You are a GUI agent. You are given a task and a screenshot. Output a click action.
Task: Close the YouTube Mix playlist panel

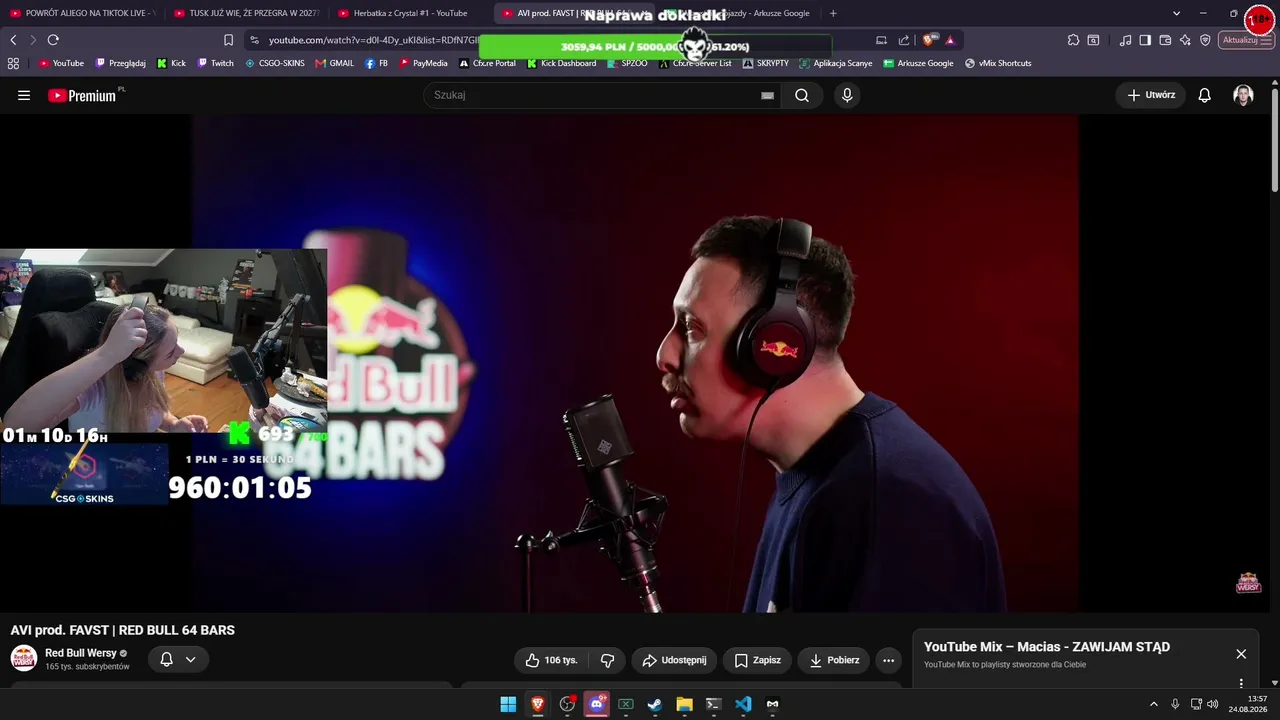pyautogui.click(x=1241, y=654)
